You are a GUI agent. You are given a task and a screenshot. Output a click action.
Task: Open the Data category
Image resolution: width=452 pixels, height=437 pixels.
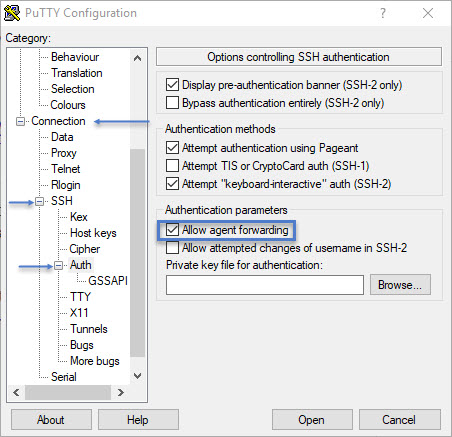[62, 137]
